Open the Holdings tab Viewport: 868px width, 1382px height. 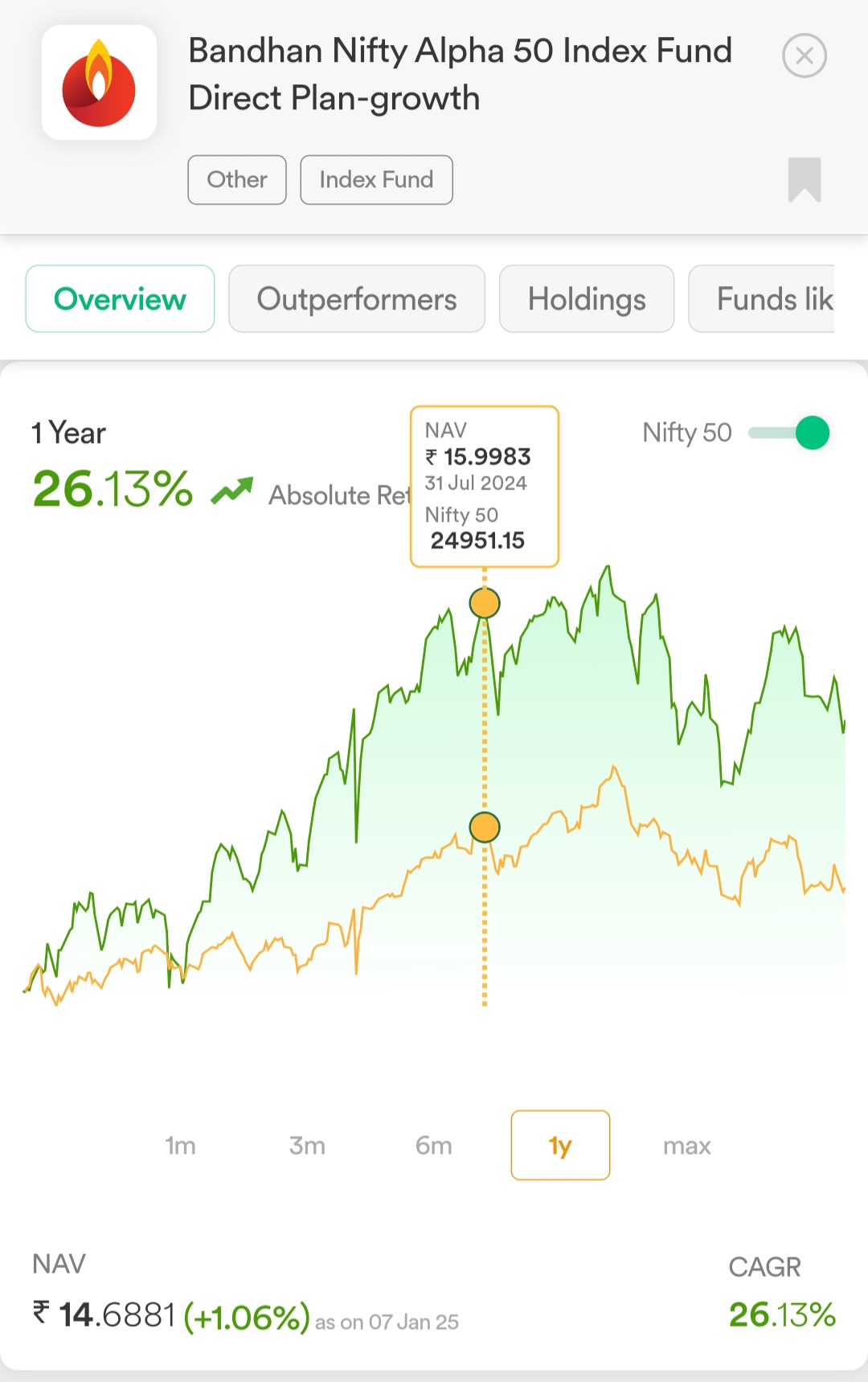coord(587,298)
